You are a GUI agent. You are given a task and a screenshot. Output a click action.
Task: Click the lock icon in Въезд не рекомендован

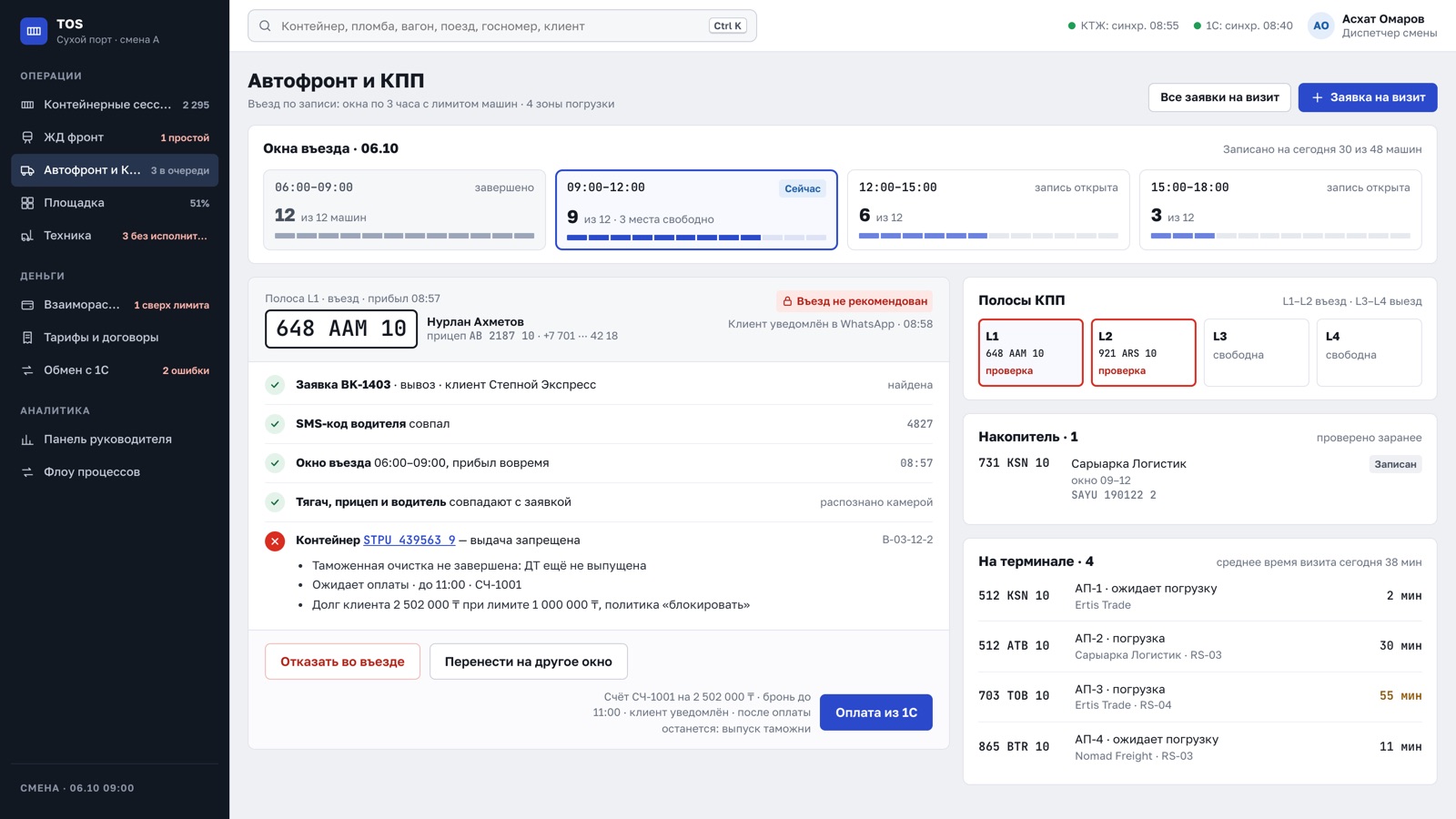[x=787, y=301]
